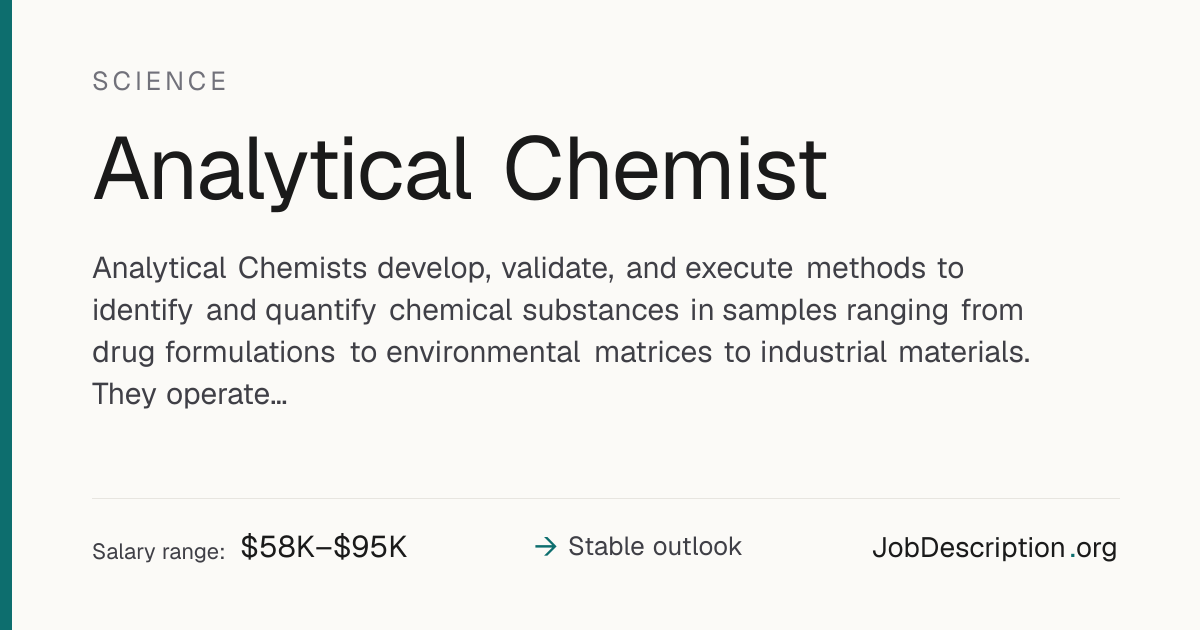1200x630 pixels.
Task: Click the org suffix in the logo
Action: [1098, 550]
